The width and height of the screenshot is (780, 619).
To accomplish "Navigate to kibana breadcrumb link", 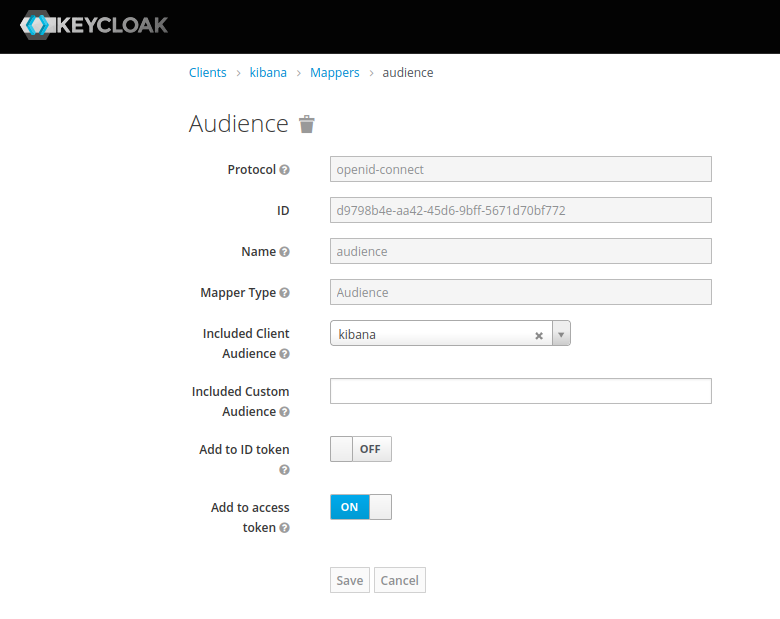I will tap(268, 73).
